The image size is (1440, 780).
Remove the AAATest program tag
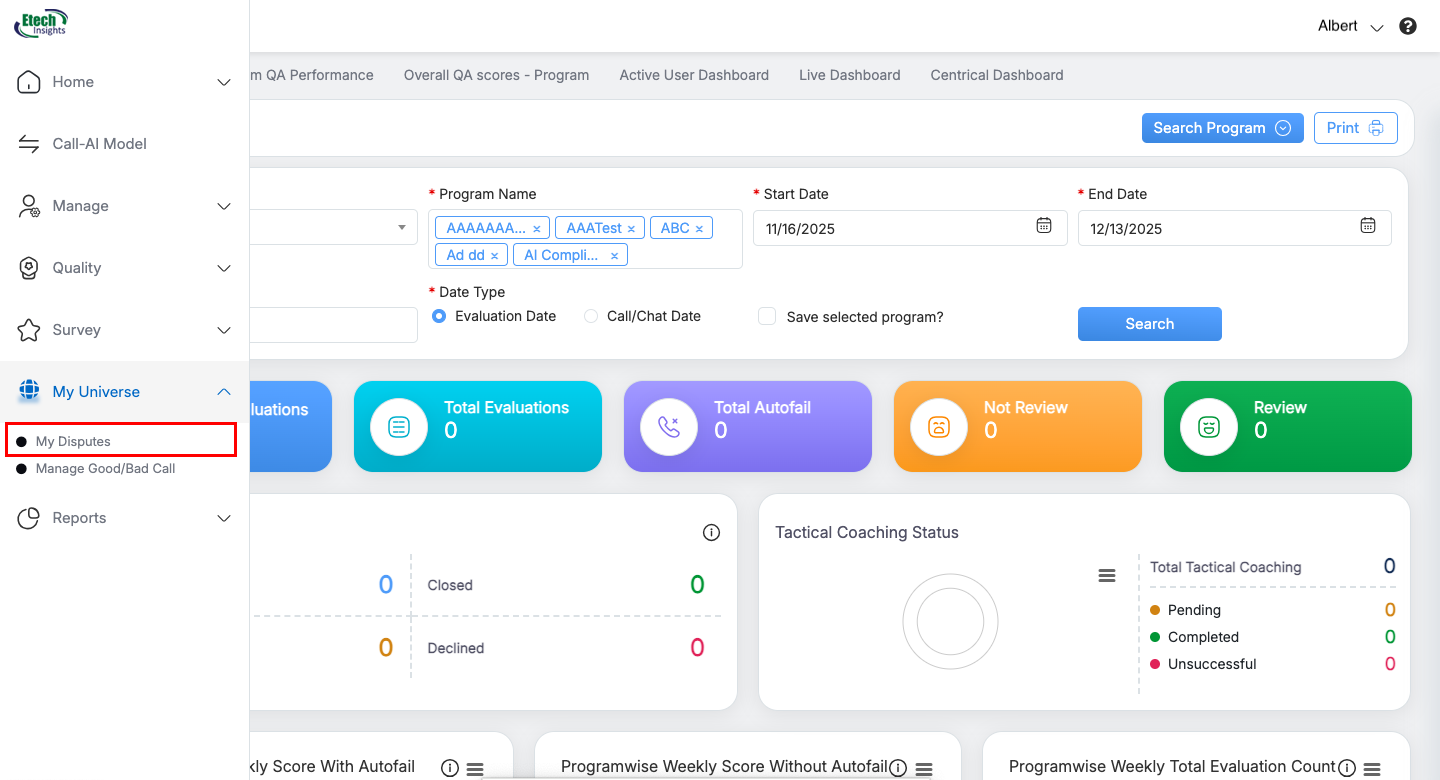tap(631, 229)
